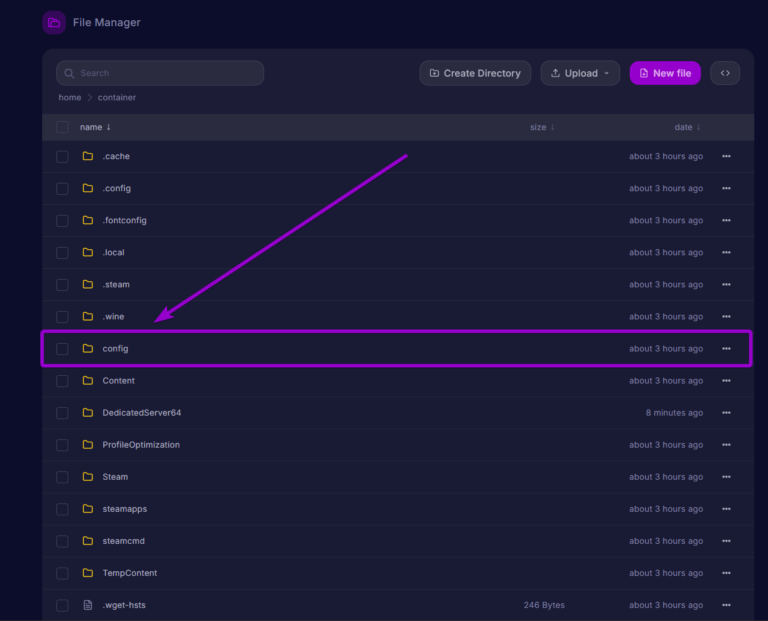The image size is (768, 621).
Task: Check the Content folder checkbox
Action: 62,381
